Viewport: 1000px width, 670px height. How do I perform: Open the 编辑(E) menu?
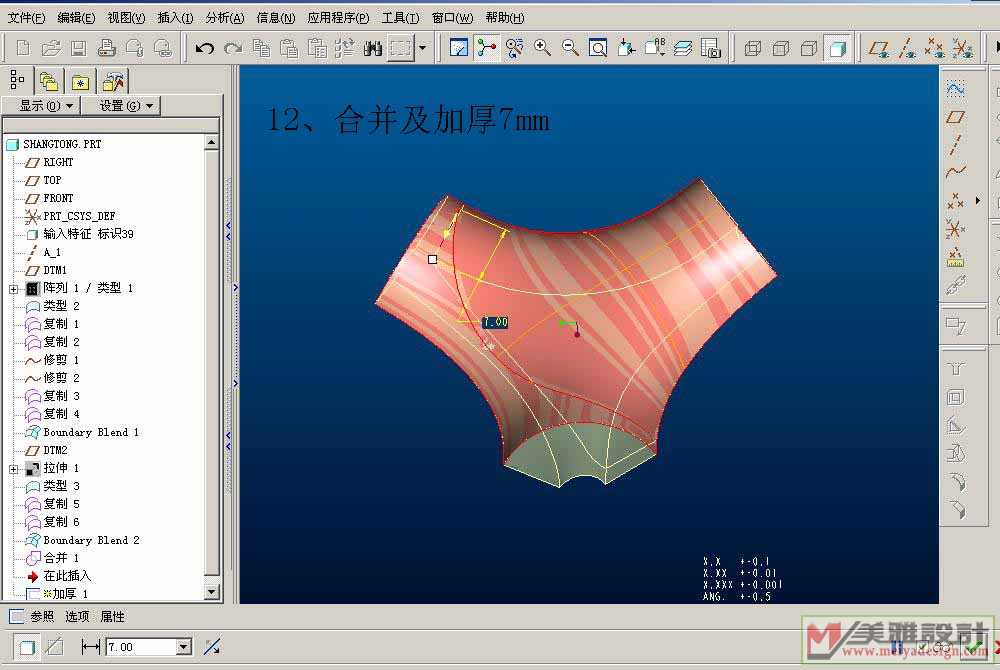(x=76, y=18)
